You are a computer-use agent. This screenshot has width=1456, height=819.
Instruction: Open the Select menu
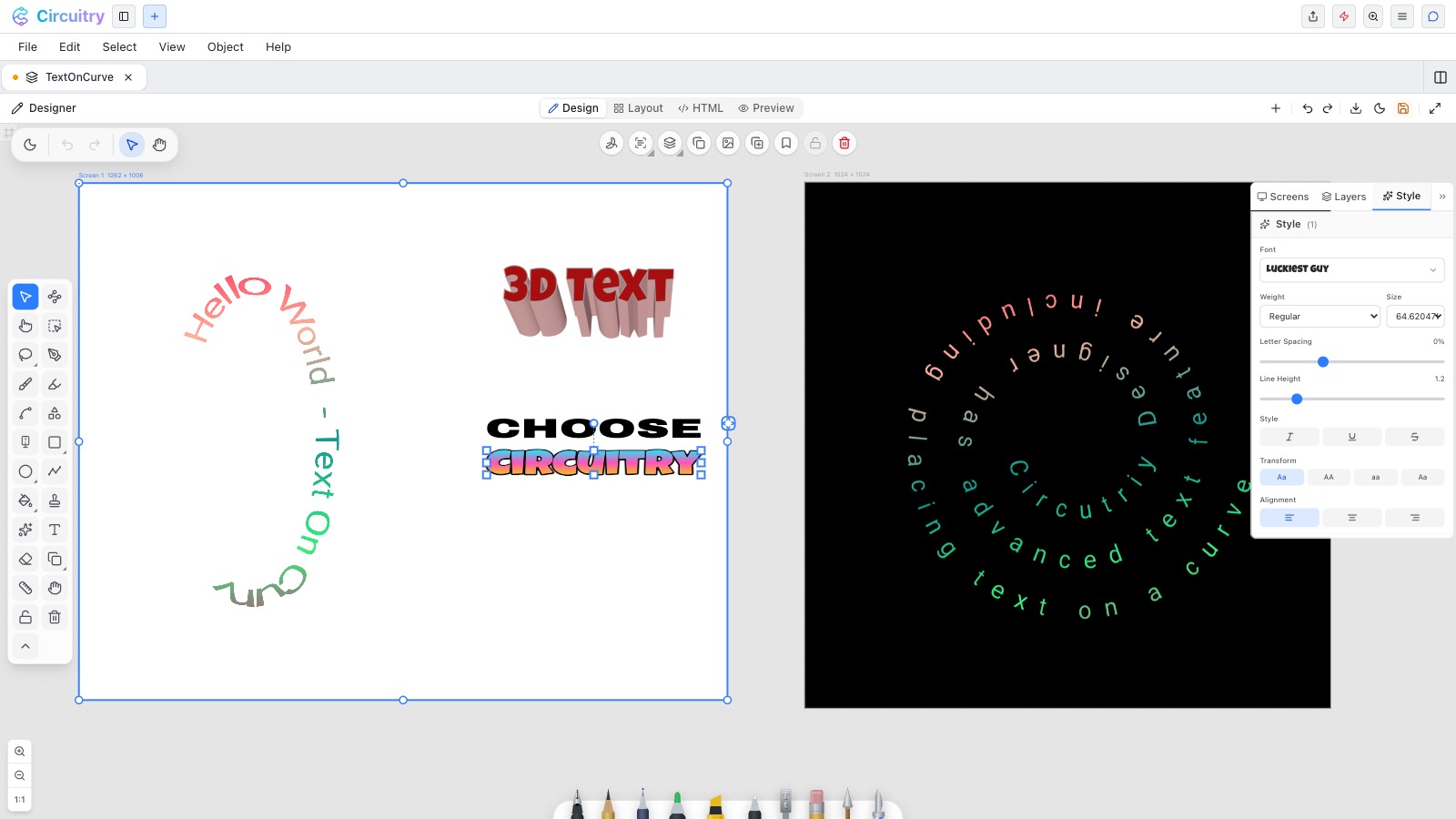tap(119, 47)
